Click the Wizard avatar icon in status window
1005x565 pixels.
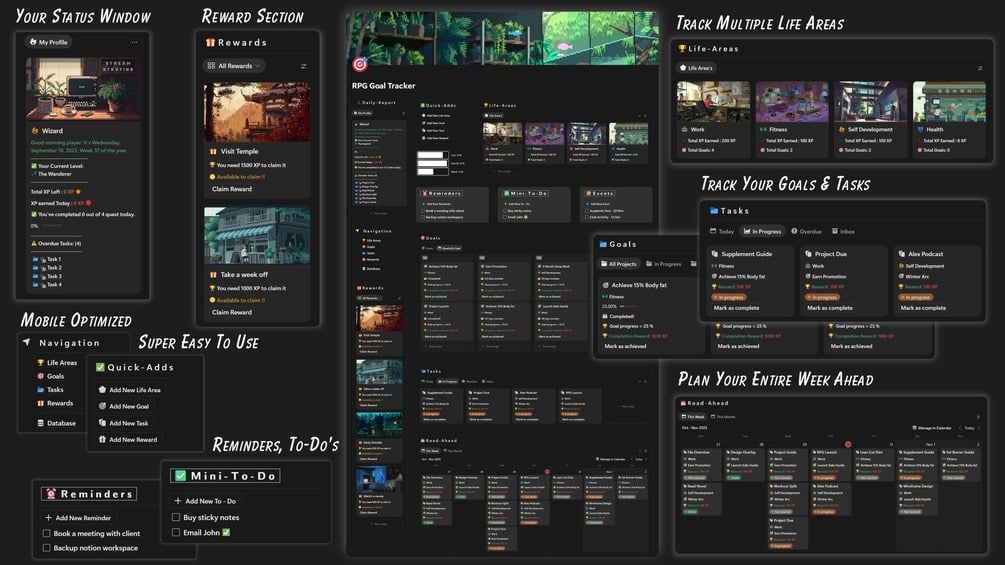(35, 131)
